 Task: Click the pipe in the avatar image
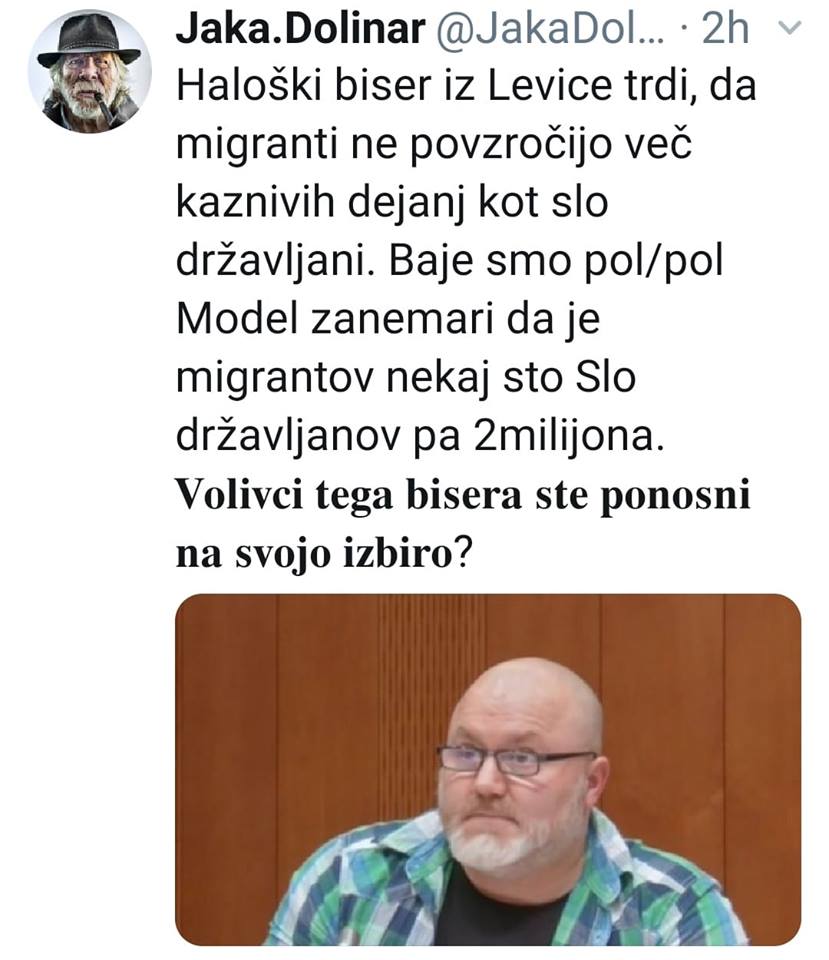[x=102, y=107]
